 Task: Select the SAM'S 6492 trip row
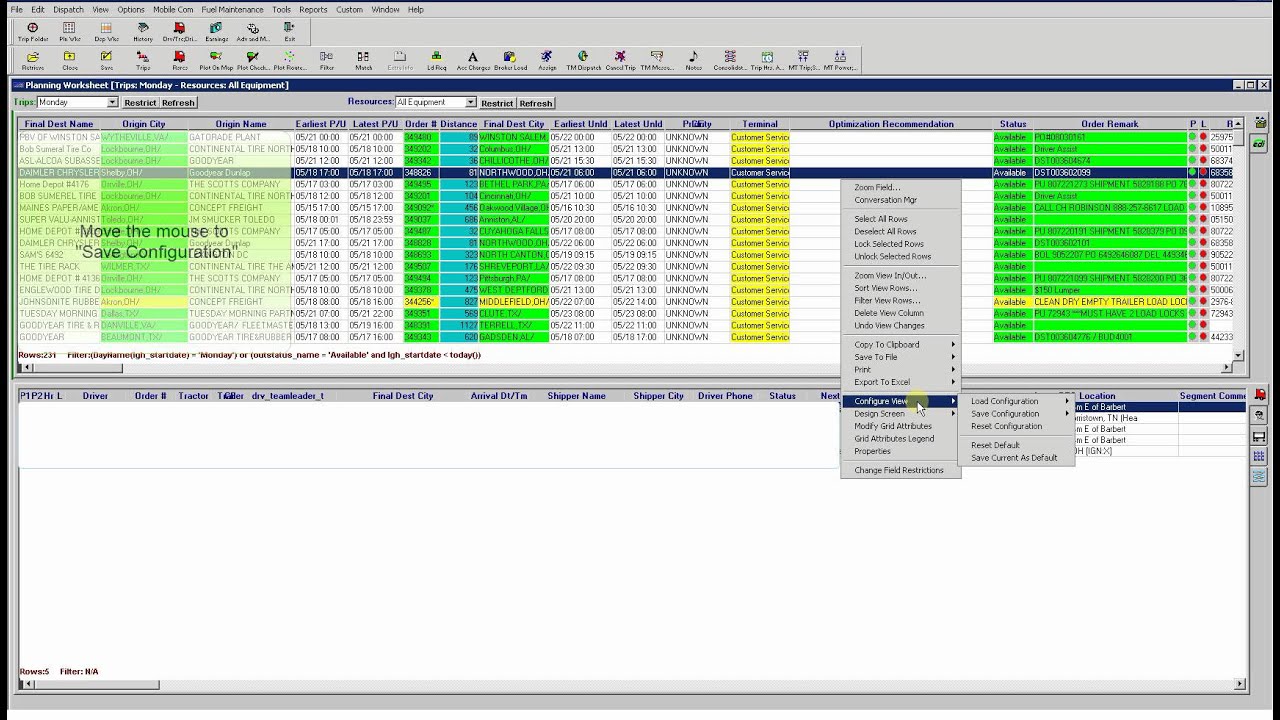[x=625, y=255]
